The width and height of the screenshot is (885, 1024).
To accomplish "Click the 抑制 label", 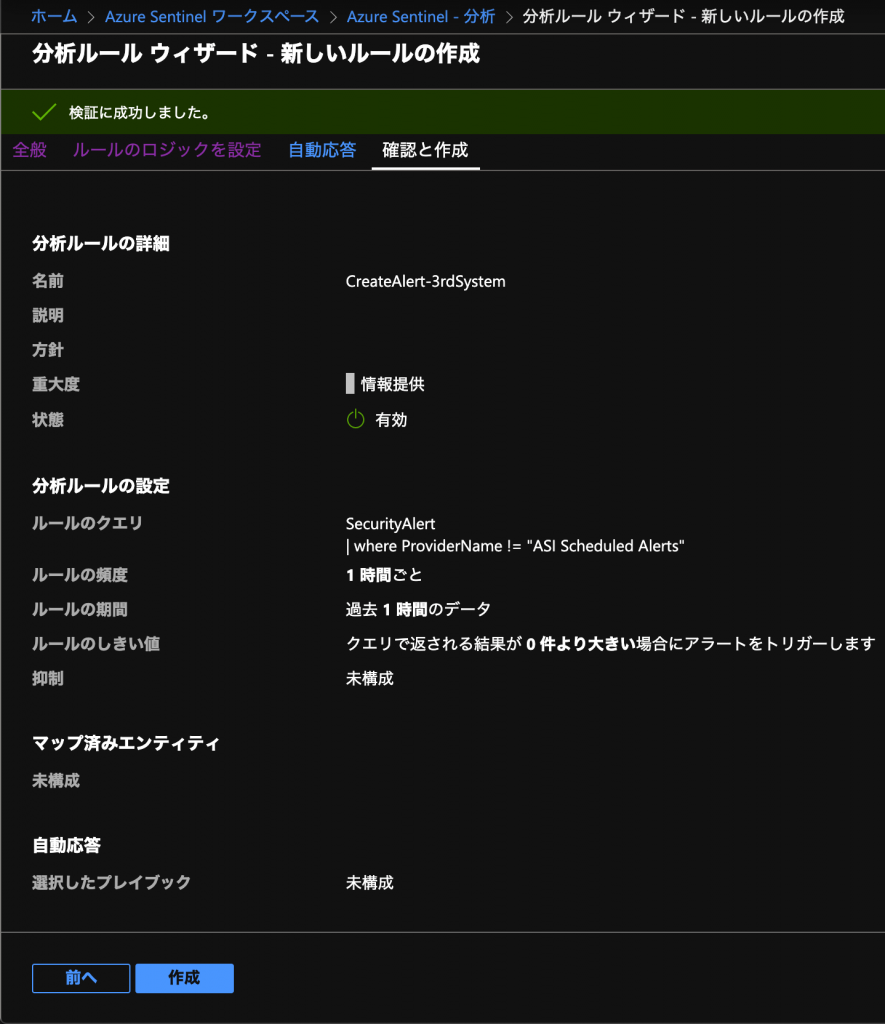I will coord(48,679).
